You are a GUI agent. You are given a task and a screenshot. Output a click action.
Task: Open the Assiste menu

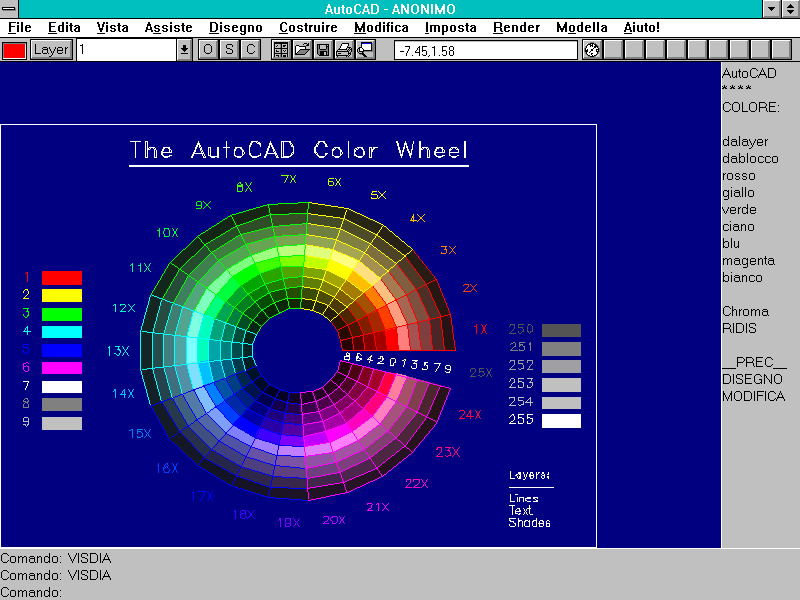coord(168,28)
